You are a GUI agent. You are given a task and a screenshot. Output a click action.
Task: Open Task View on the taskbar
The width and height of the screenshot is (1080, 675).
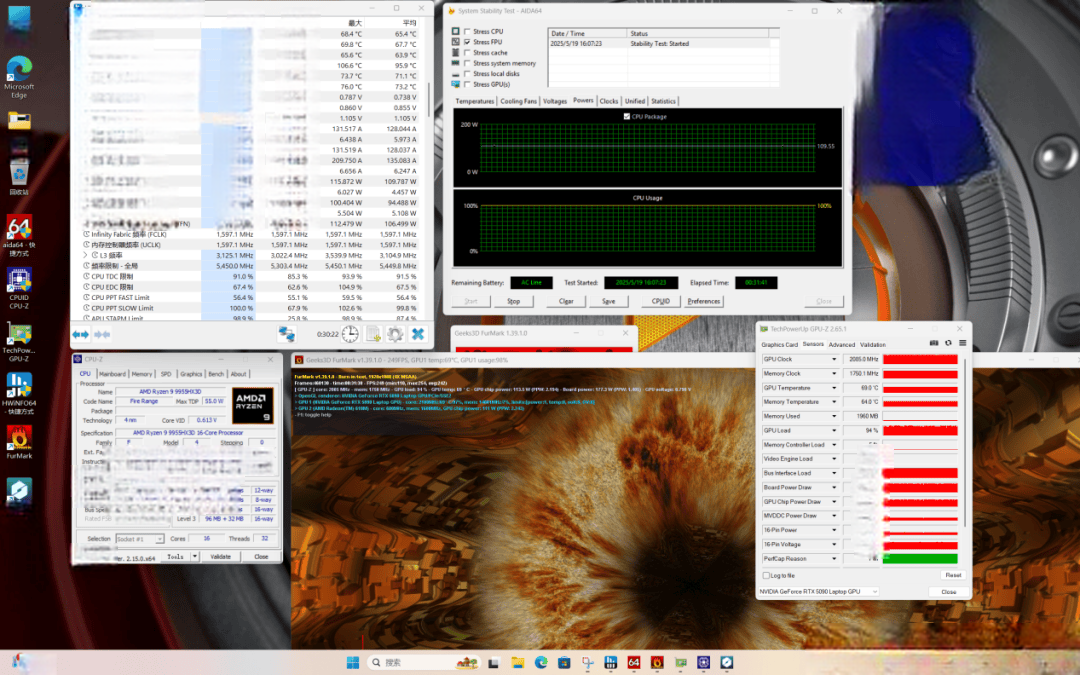pos(494,663)
